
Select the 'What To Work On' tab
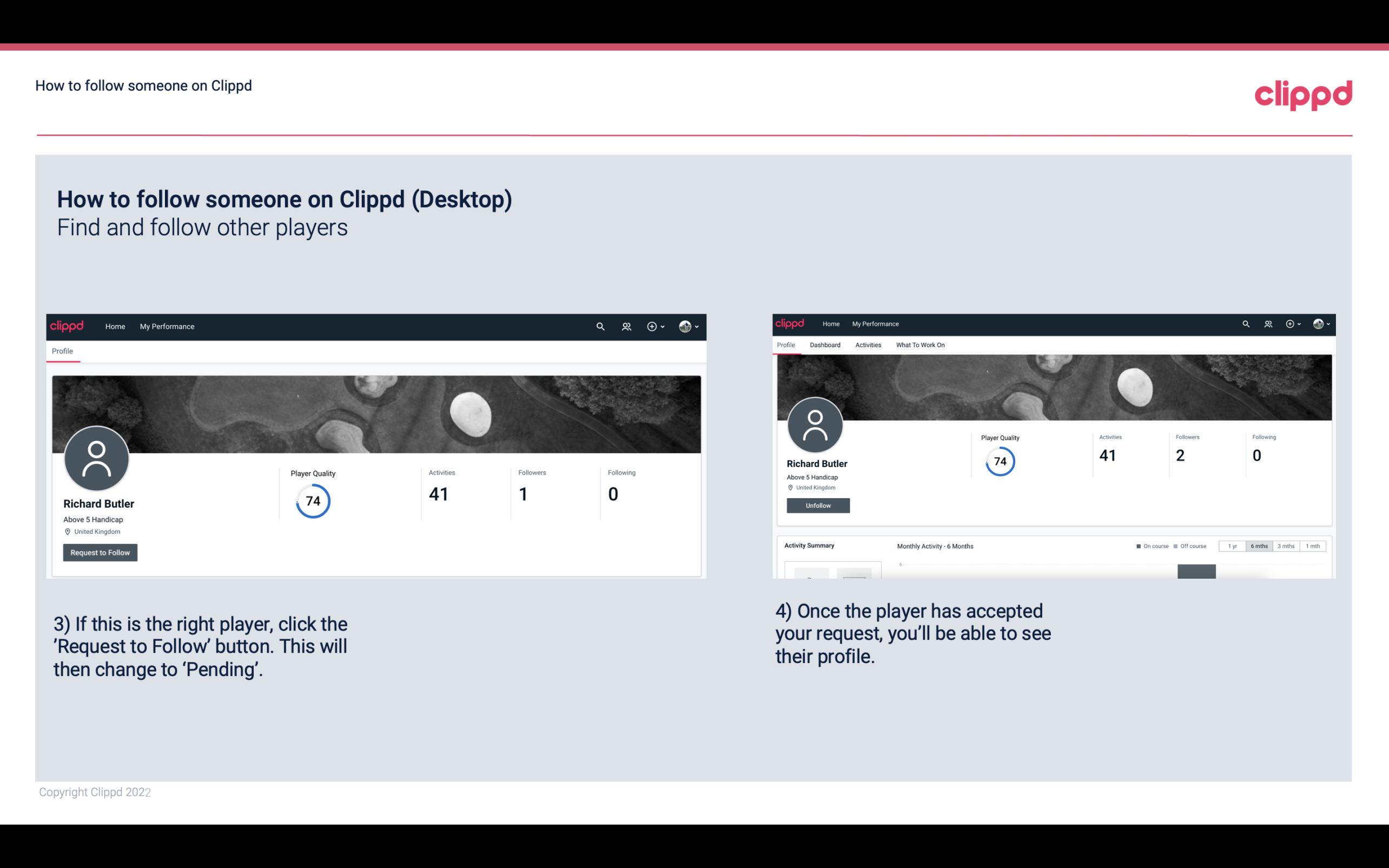(919, 345)
